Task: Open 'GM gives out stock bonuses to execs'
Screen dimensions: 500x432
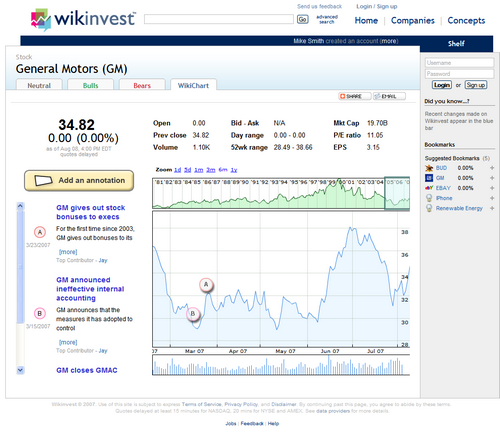Action: pyautogui.click(x=90, y=212)
